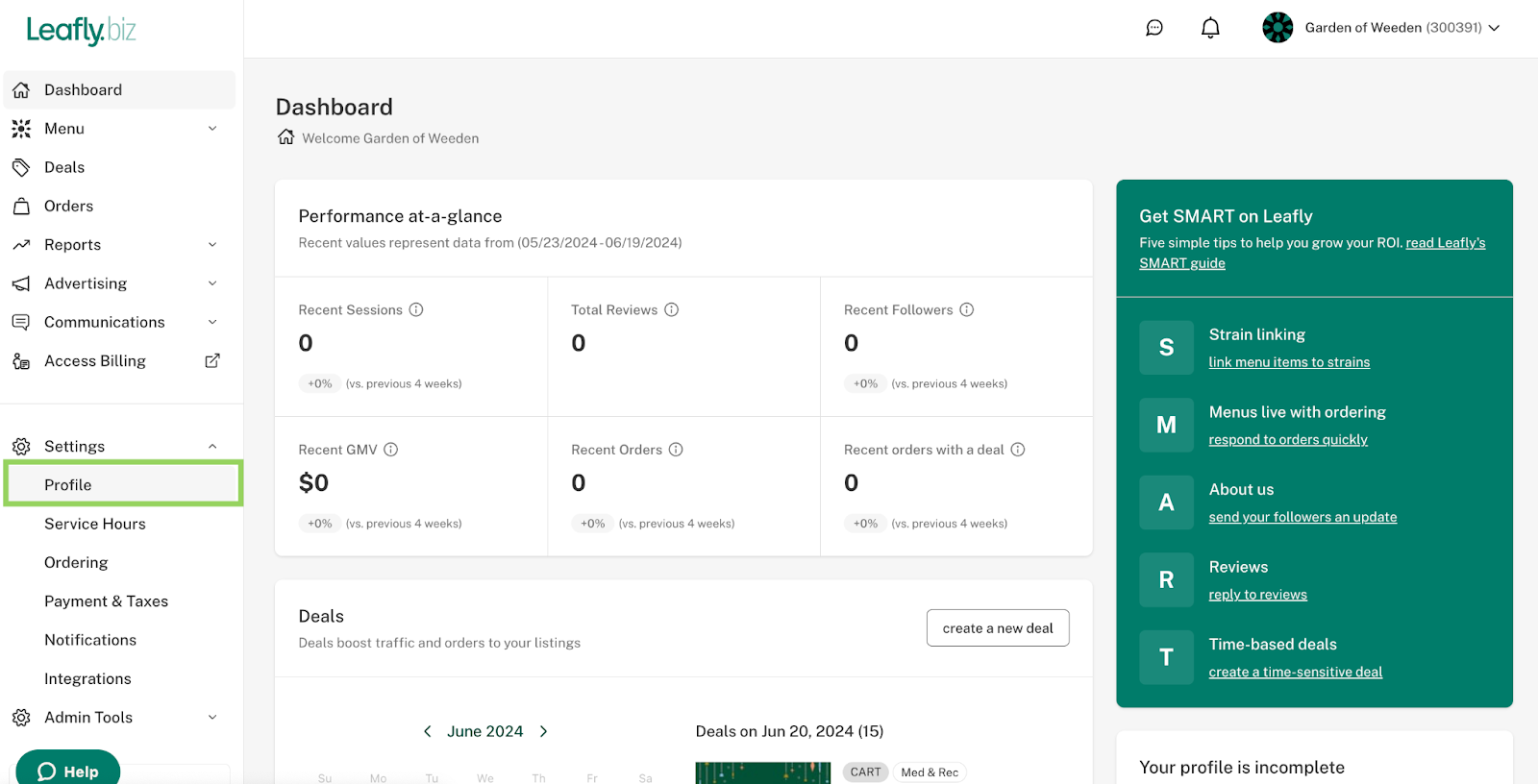1538x784 pixels.
Task: Click create a time-sensitive deal link
Action: coord(1295,673)
